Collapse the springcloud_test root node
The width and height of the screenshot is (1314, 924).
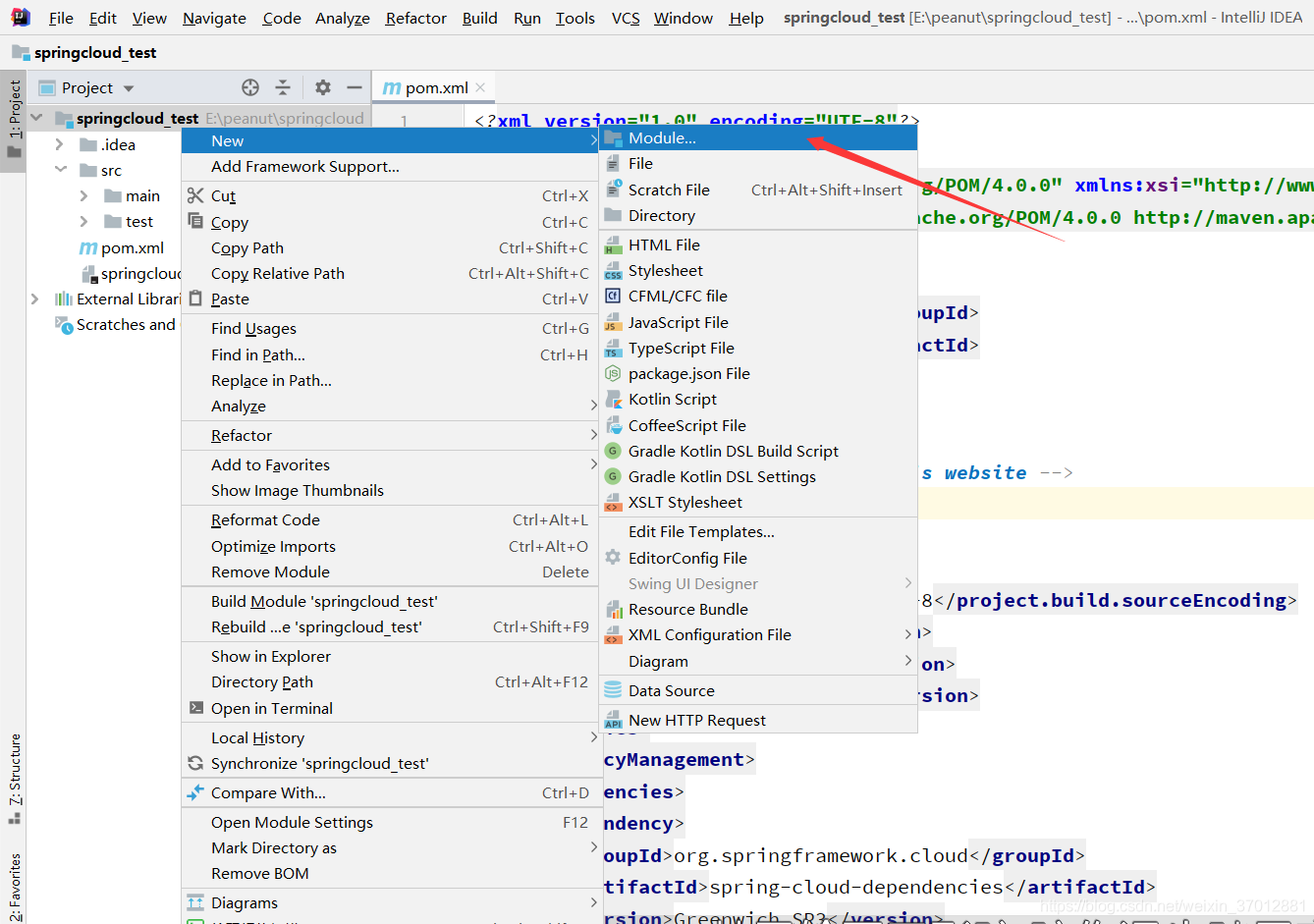point(37,118)
